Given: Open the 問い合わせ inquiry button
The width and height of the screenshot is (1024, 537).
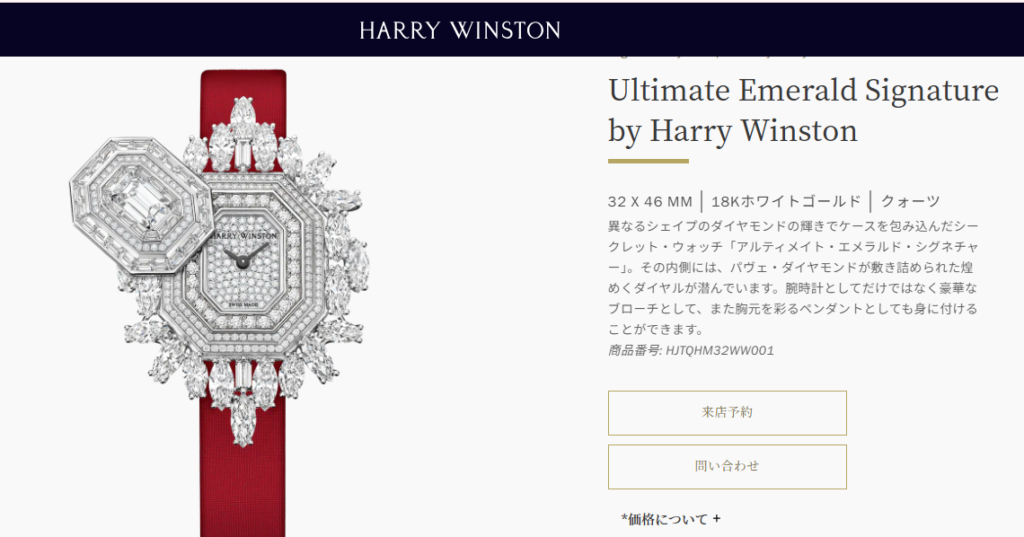Looking at the screenshot, I should [x=727, y=466].
